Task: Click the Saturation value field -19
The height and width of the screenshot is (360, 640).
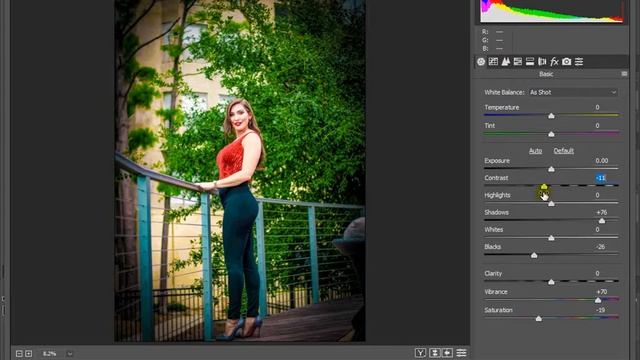Action: point(600,310)
